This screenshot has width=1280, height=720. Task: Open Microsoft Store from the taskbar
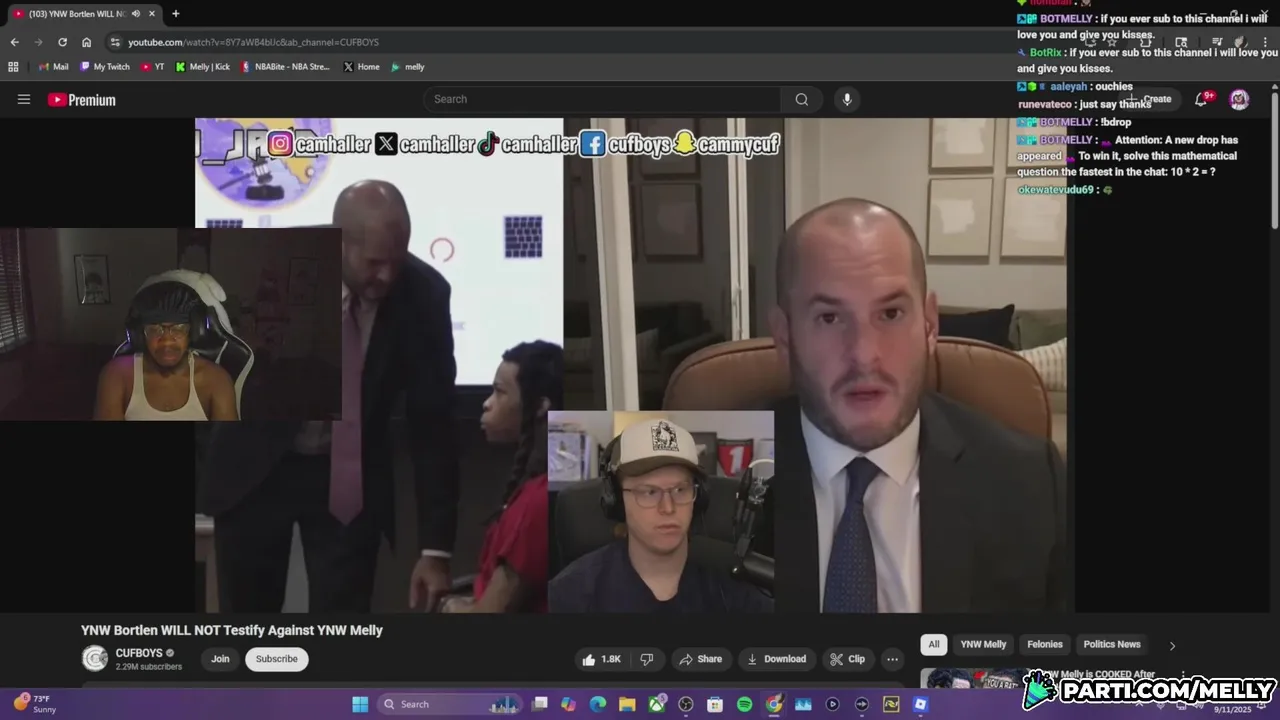tap(715, 704)
